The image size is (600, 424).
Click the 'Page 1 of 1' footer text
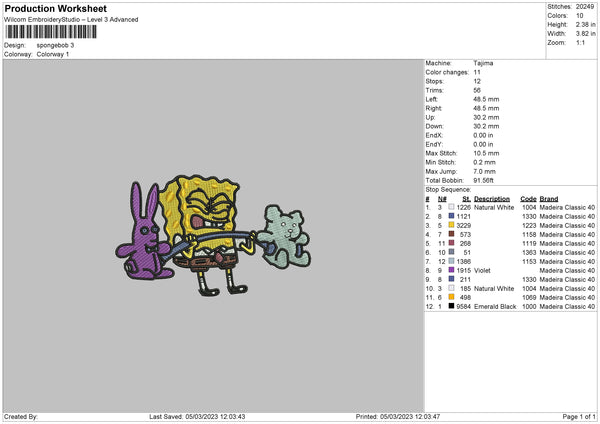pos(579,417)
